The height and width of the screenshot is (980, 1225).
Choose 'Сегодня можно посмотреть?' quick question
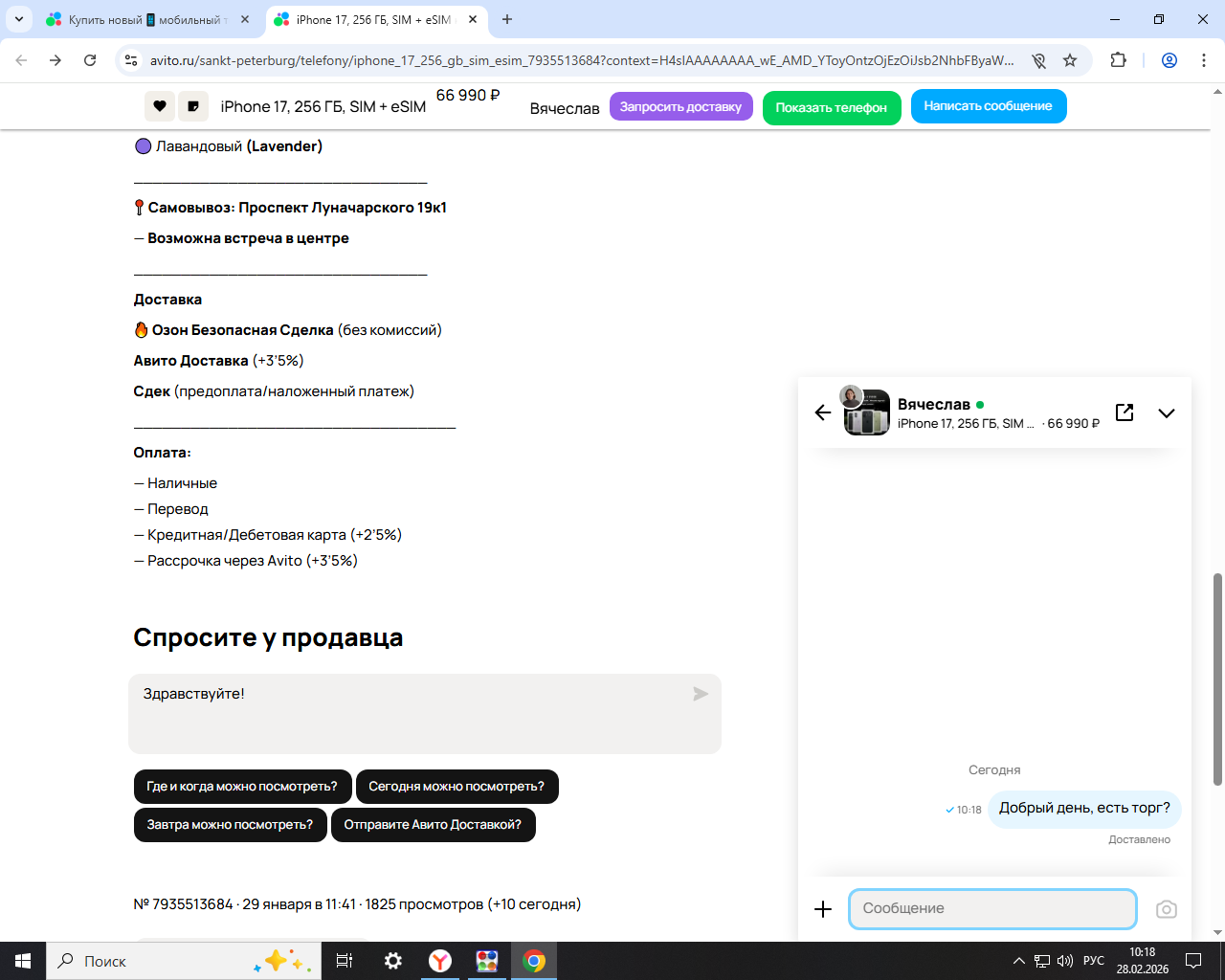click(457, 787)
